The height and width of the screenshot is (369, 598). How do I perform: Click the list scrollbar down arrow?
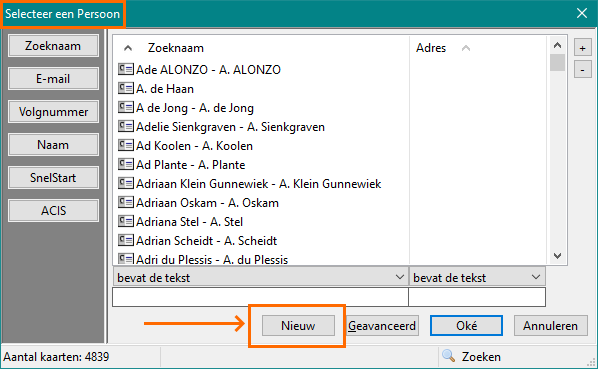[x=557, y=256]
